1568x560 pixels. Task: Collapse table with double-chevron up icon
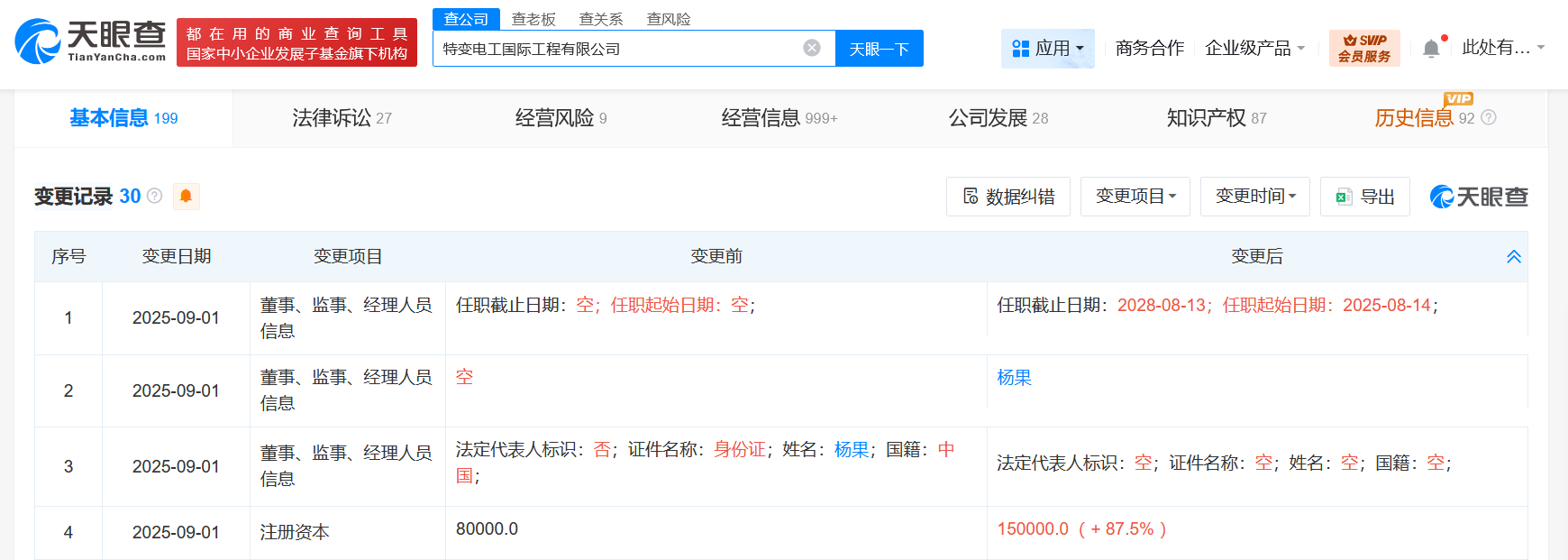click(x=1513, y=257)
